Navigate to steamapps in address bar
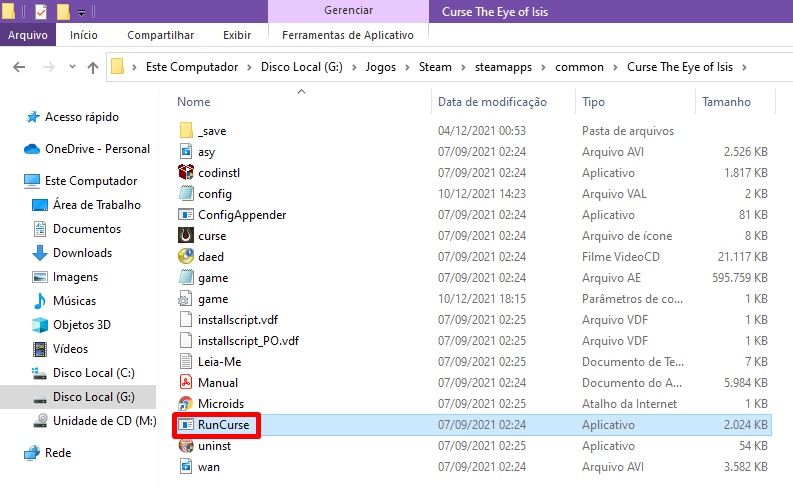Viewport: 793px width, 487px height. click(x=503, y=67)
